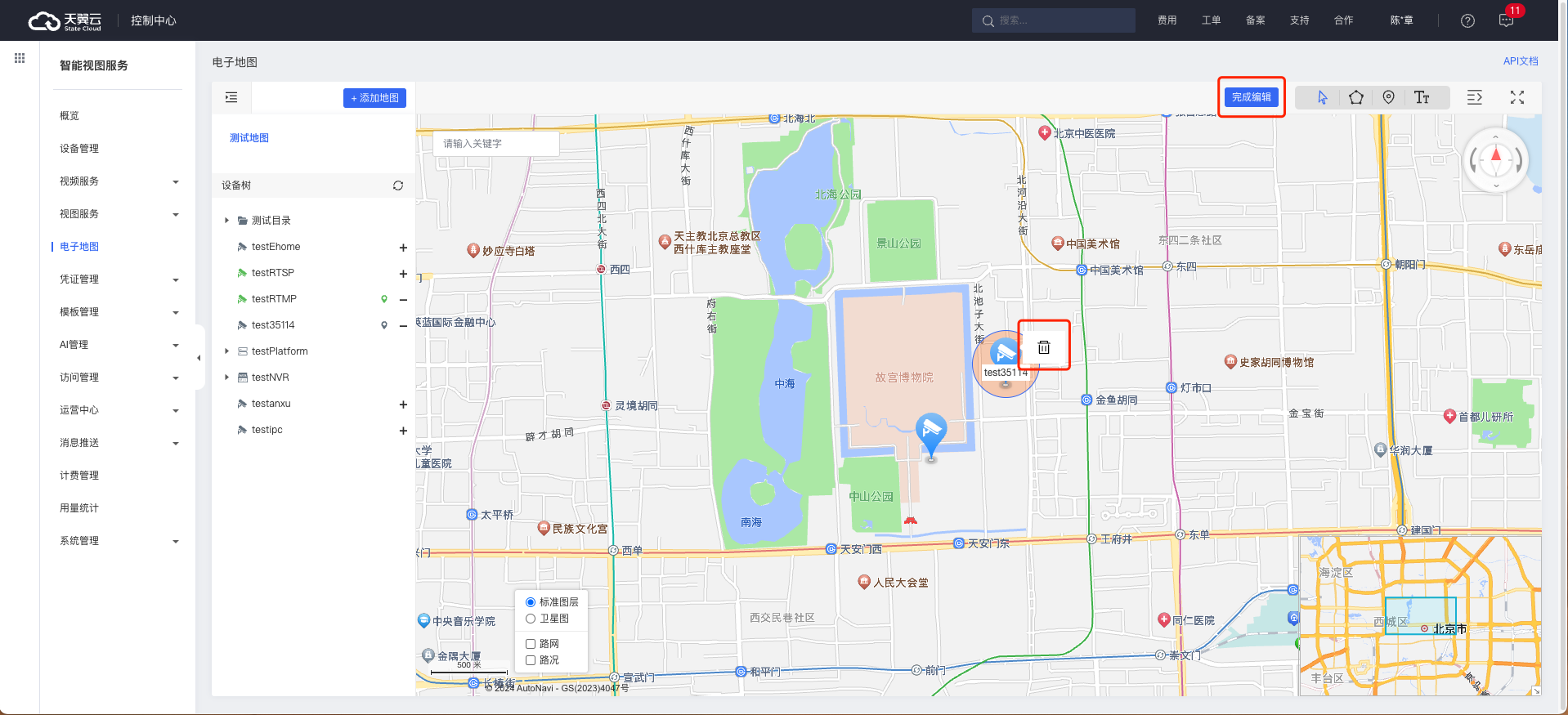Image resolution: width=1568 pixels, height=715 pixels.
Task: Open the 天翼云 logo home link
Action: click(65, 21)
